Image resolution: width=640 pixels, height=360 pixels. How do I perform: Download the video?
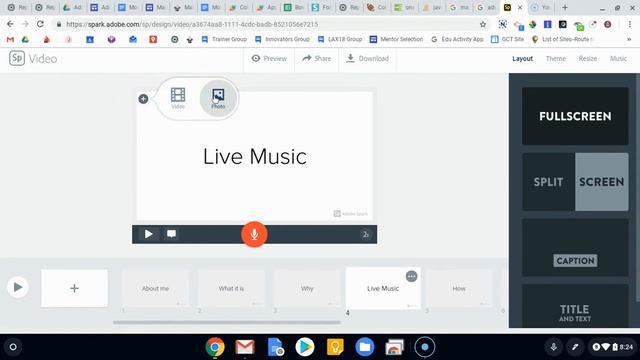tap(367, 58)
